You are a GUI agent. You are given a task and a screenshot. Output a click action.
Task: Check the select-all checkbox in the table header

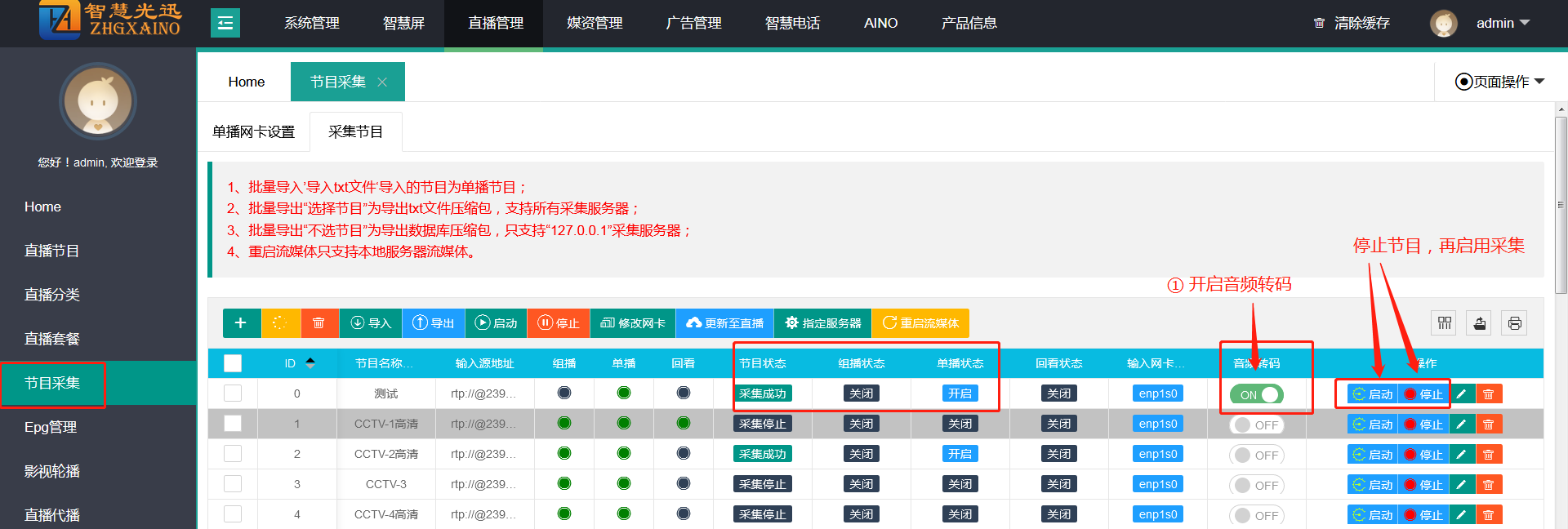(233, 363)
